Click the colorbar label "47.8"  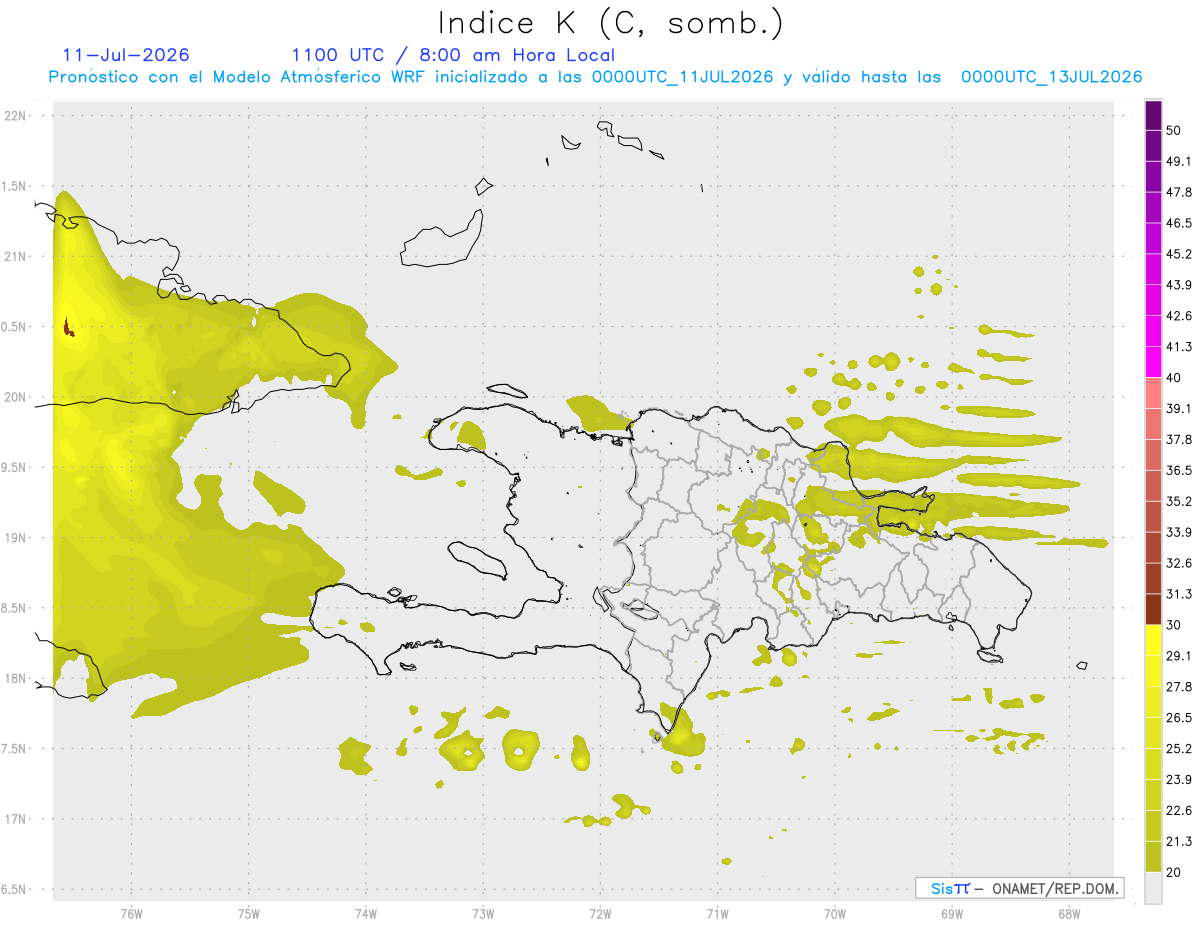1179,192
